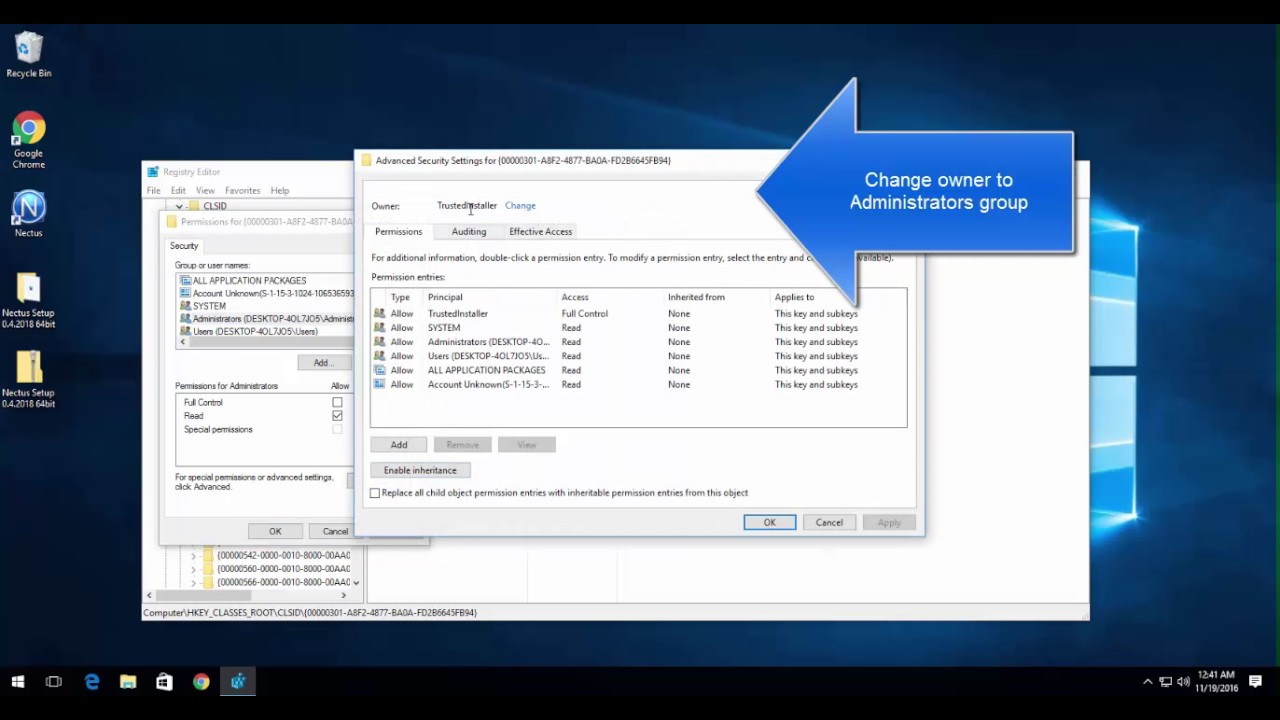Select the Security tab in Permissions dialog

[184, 246]
